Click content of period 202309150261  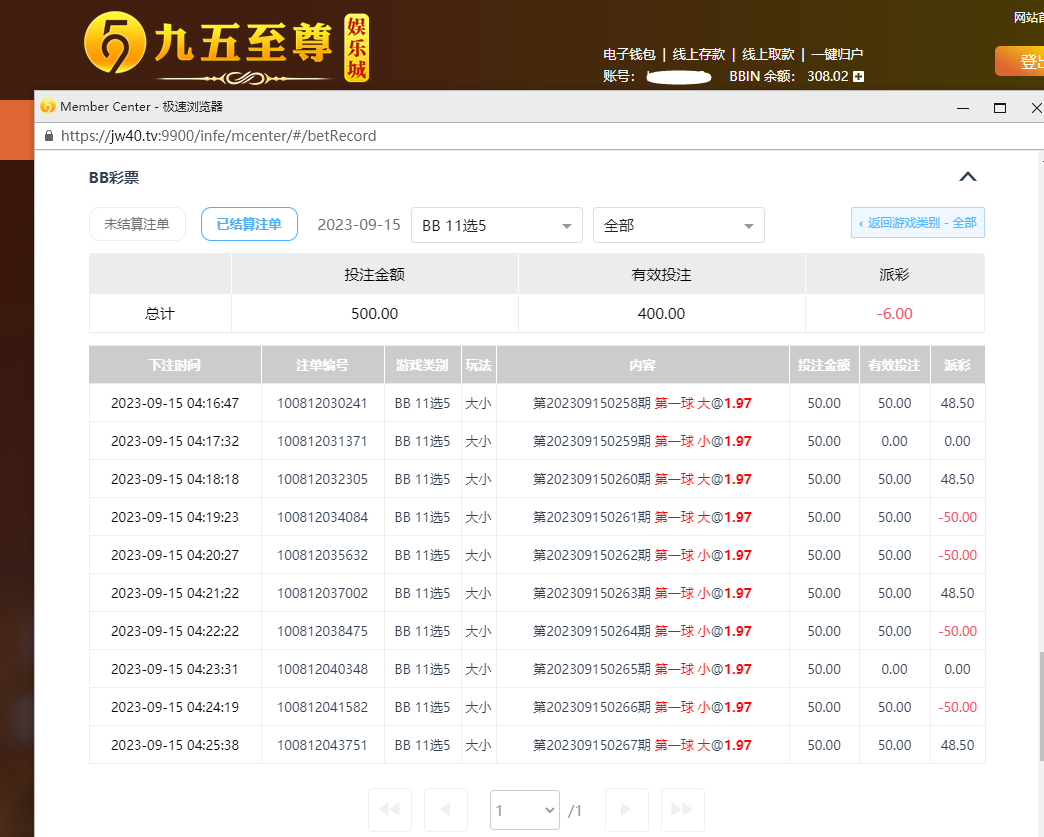[642, 517]
